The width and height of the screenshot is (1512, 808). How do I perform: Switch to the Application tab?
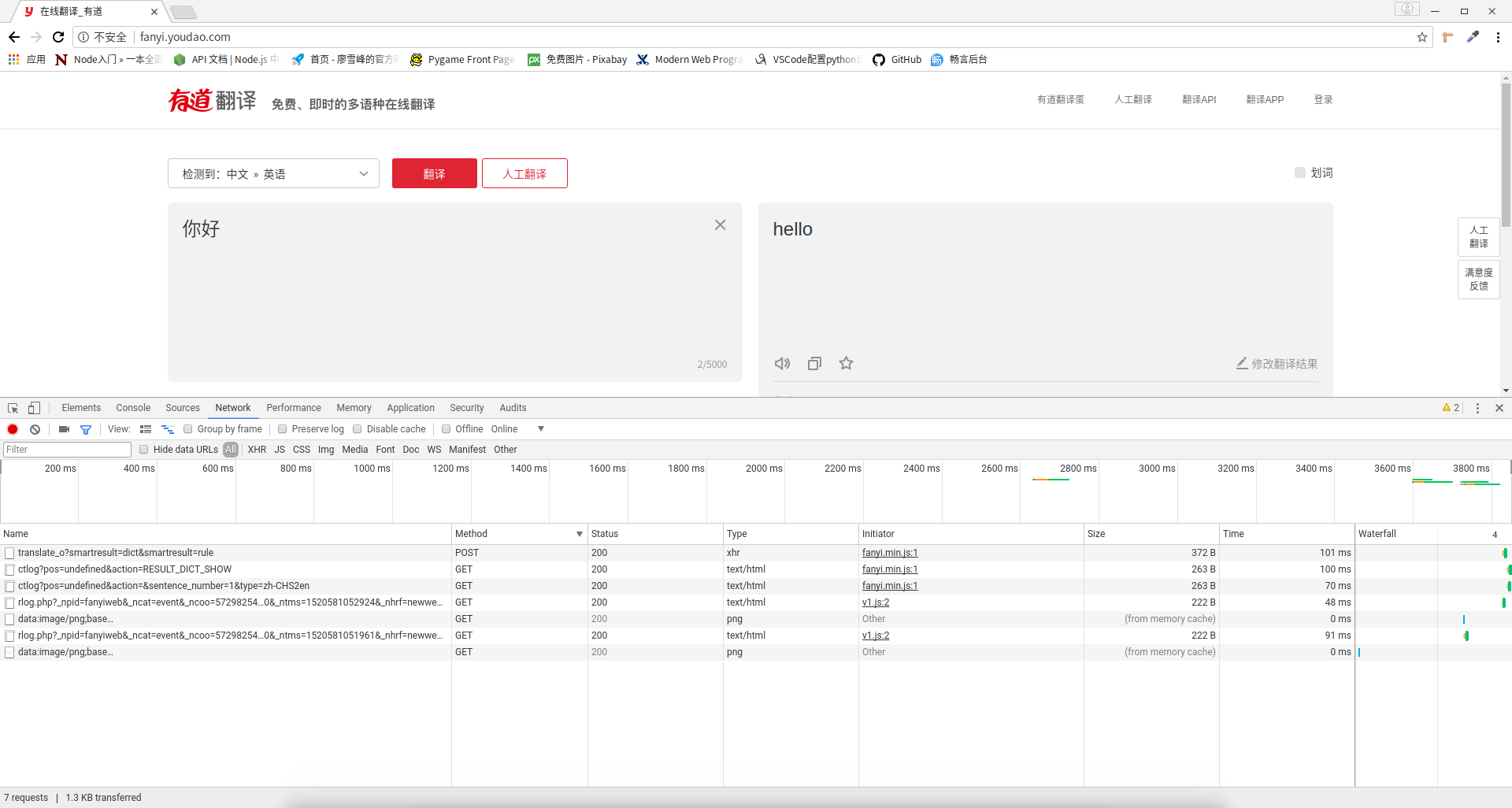(x=410, y=408)
